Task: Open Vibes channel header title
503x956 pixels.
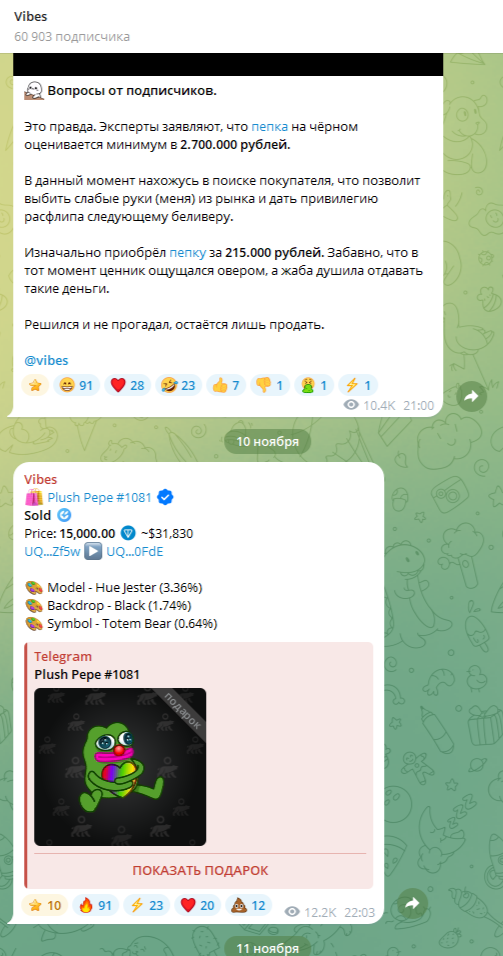Action: tap(30, 16)
